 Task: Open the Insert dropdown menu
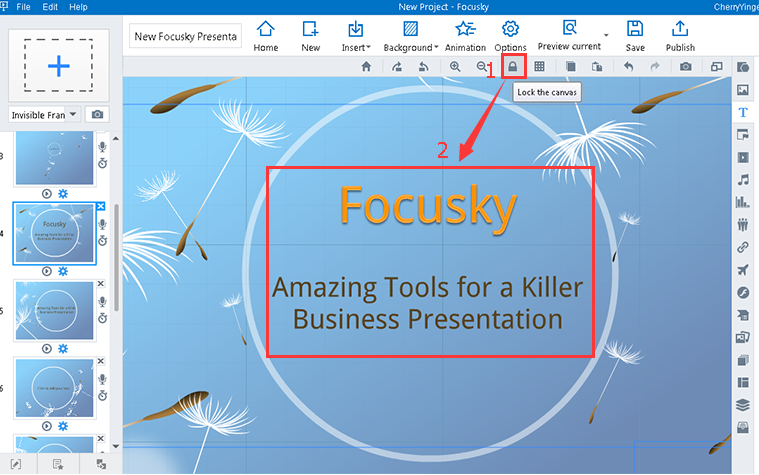coord(356,36)
